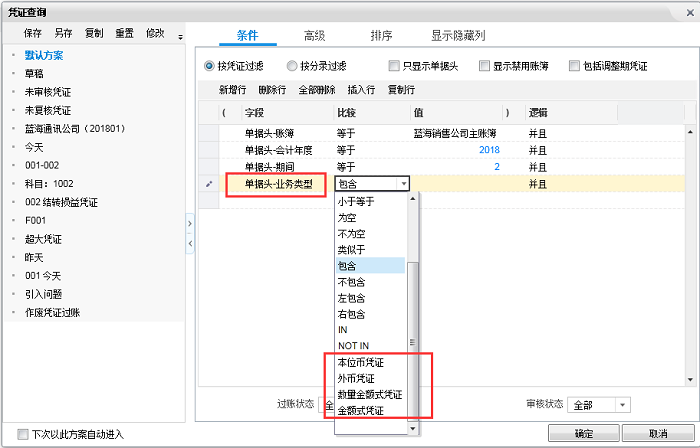The image size is (700, 448).
Task: Open the 审核状态 dropdown
Action: pyautogui.click(x=622, y=405)
